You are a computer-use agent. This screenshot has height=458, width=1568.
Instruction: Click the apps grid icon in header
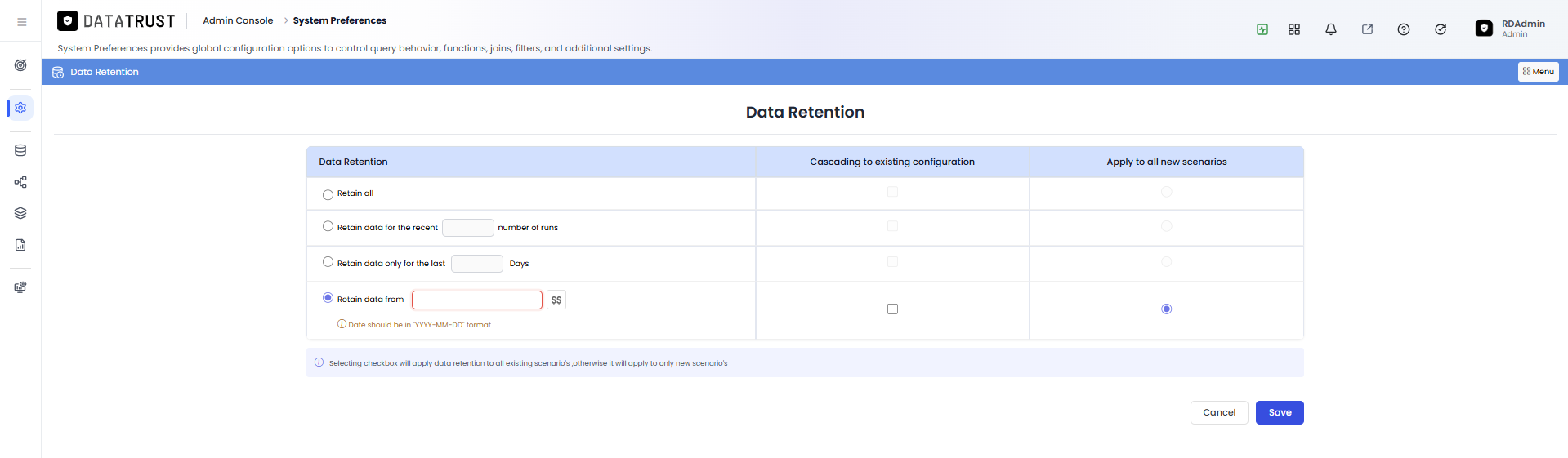pos(1294,29)
